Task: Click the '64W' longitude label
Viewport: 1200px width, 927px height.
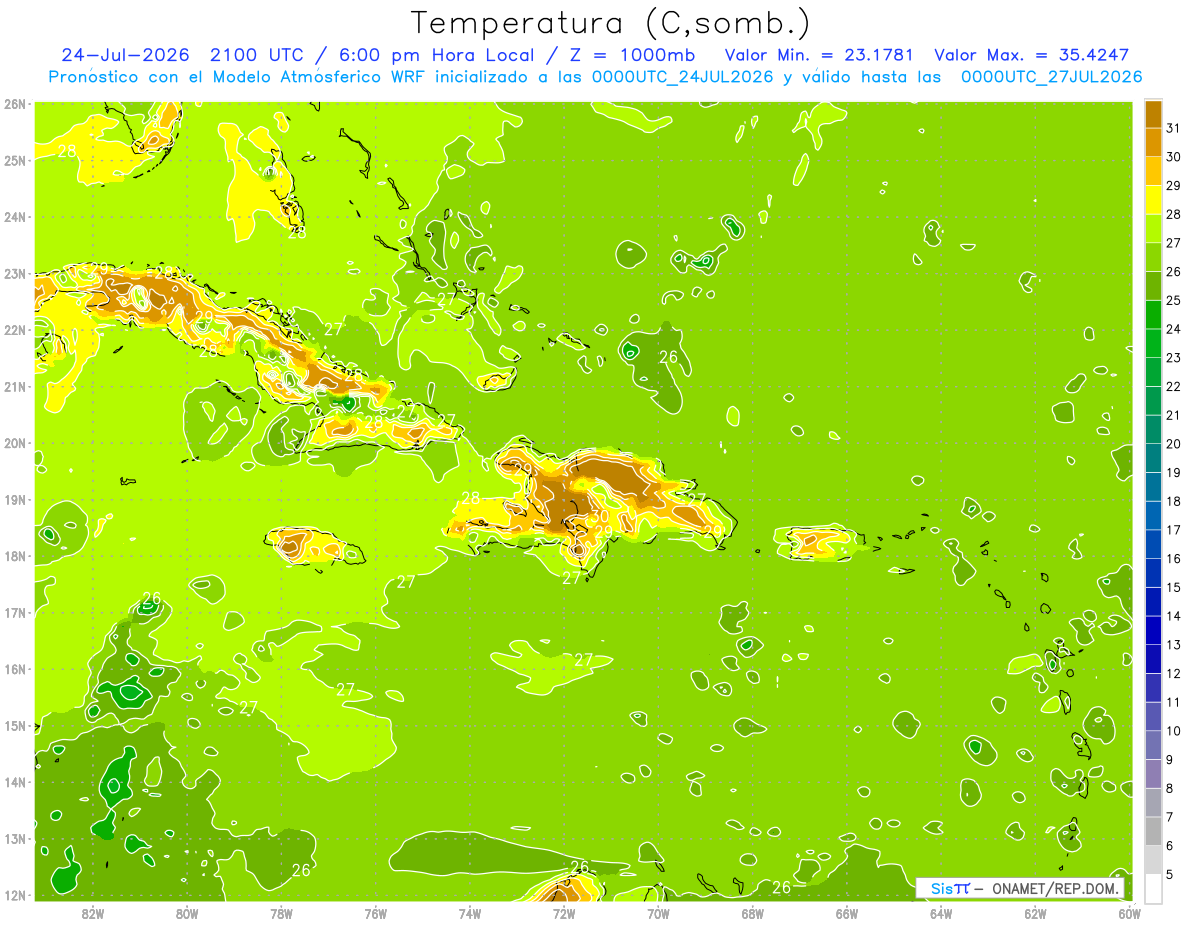Action: [941, 913]
